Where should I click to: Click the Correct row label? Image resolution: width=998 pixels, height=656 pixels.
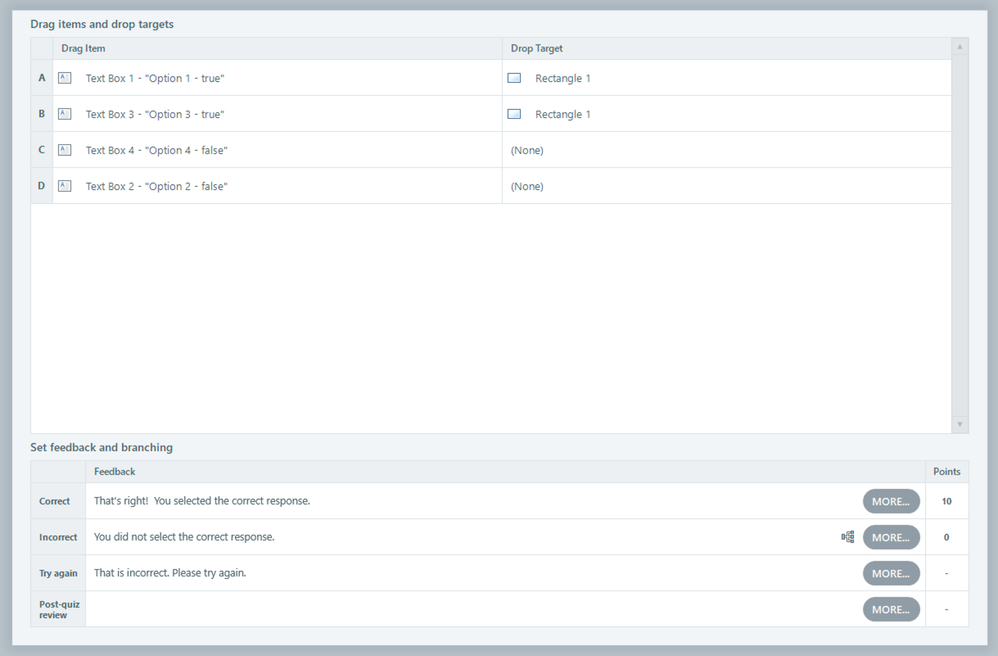tap(58, 501)
